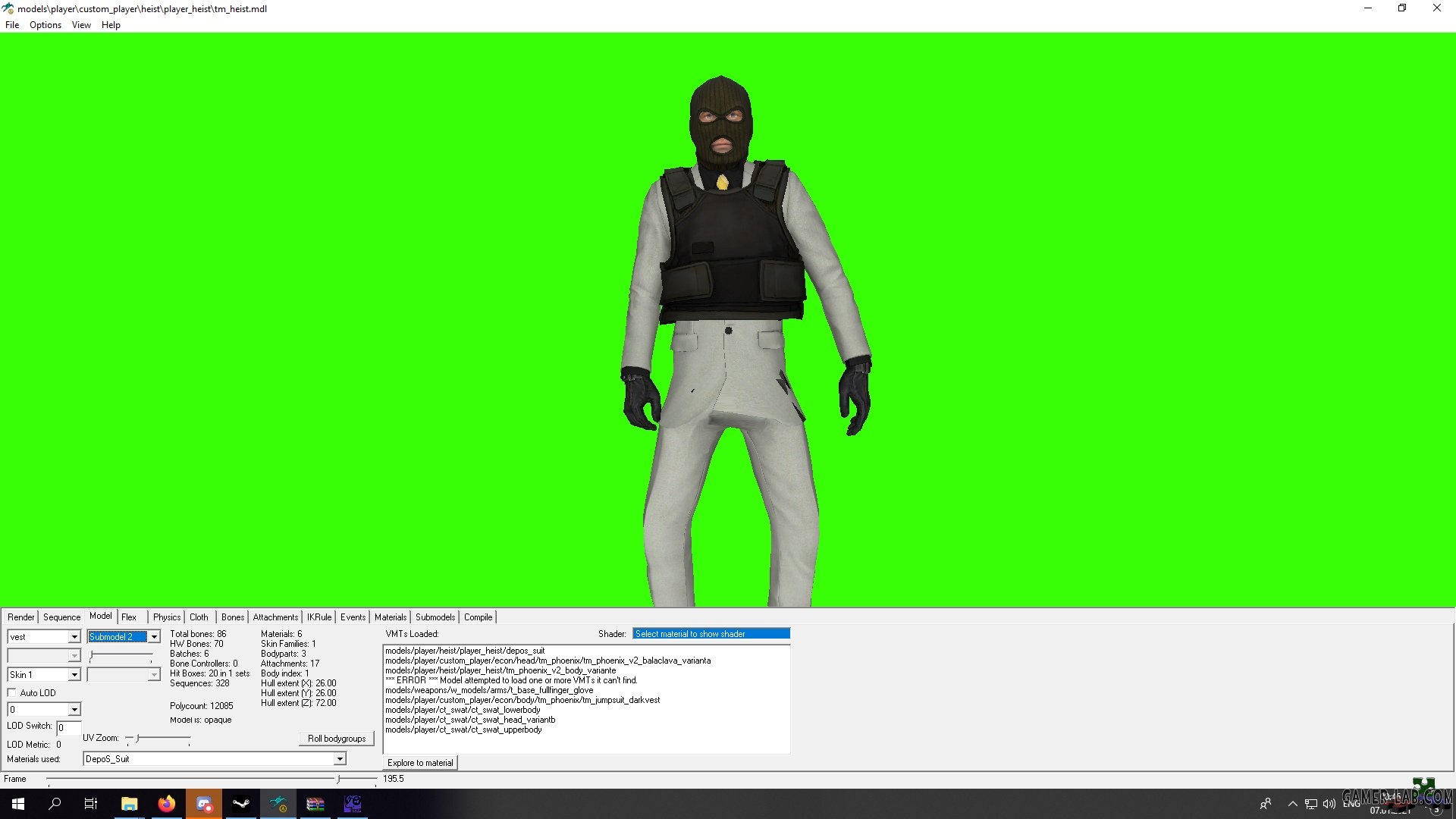Open the Events tab
Screen dimensions: 1456x819
(x=353, y=617)
